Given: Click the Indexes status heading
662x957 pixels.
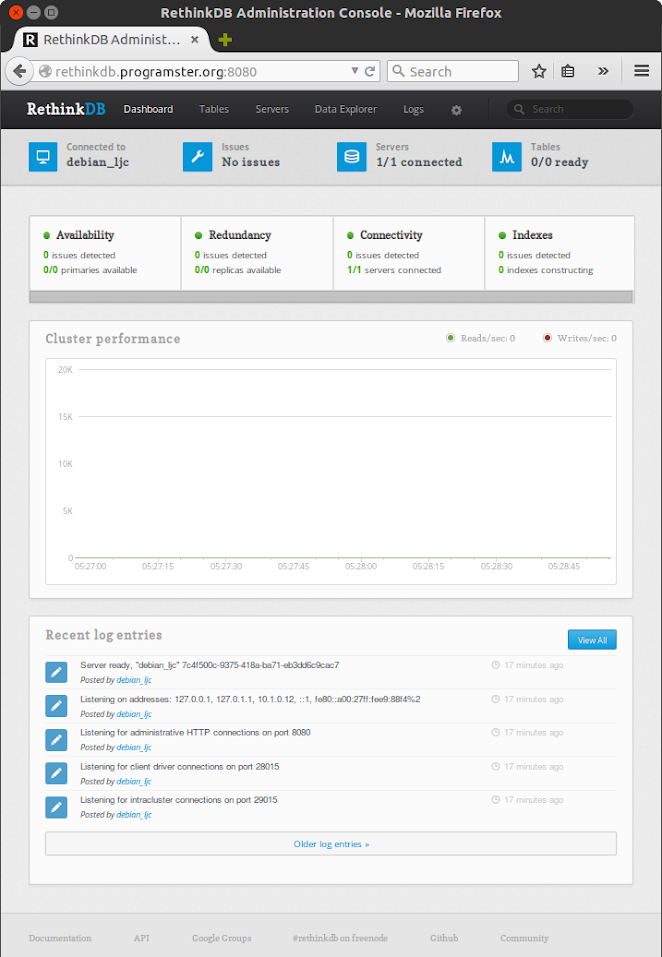Looking at the screenshot, I should pyautogui.click(x=532, y=235).
